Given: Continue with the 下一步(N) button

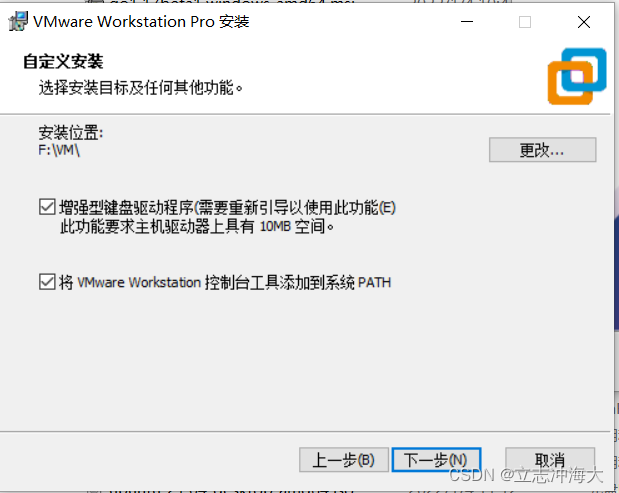Looking at the screenshot, I should [436, 459].
